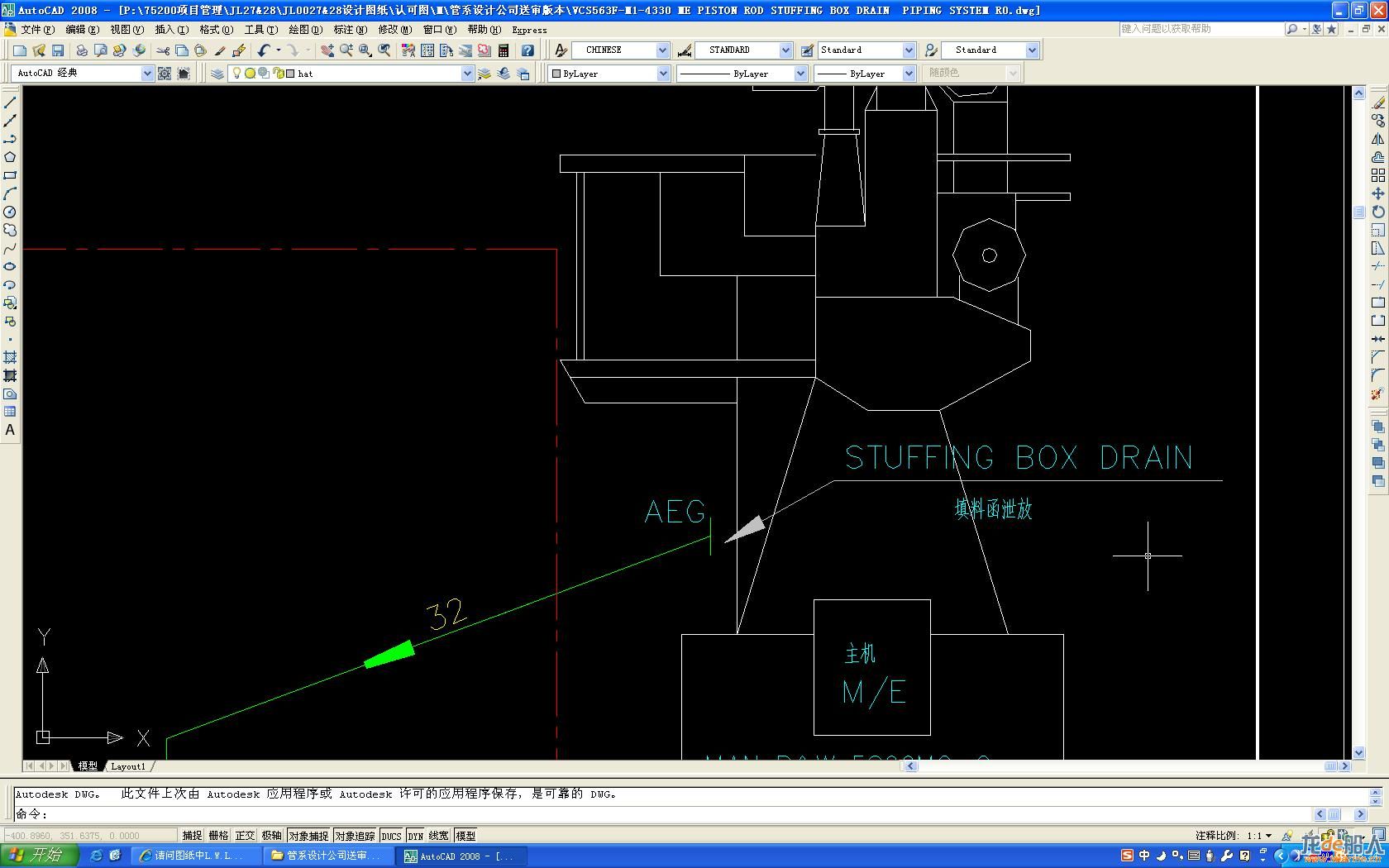Open the 编辑(E) menu
The image size is (1389, 868).
click(82, 30)
